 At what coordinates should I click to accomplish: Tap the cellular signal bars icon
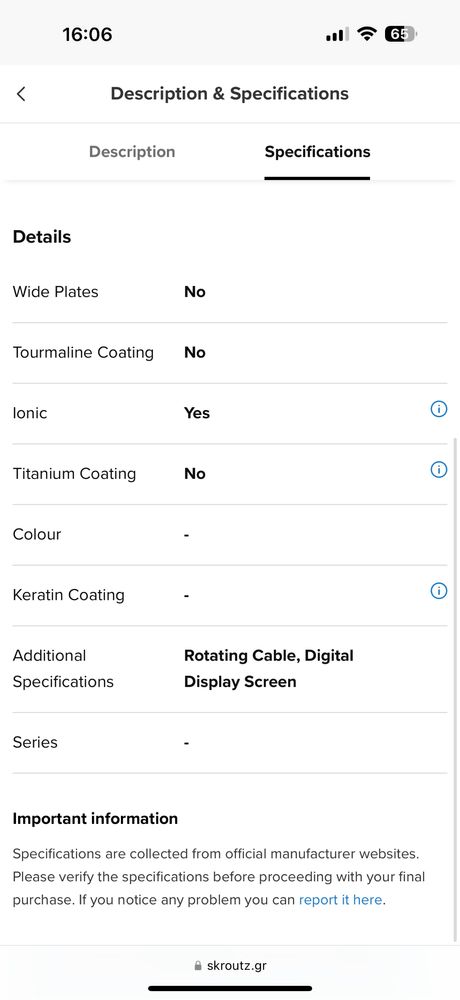click(337, 34)
